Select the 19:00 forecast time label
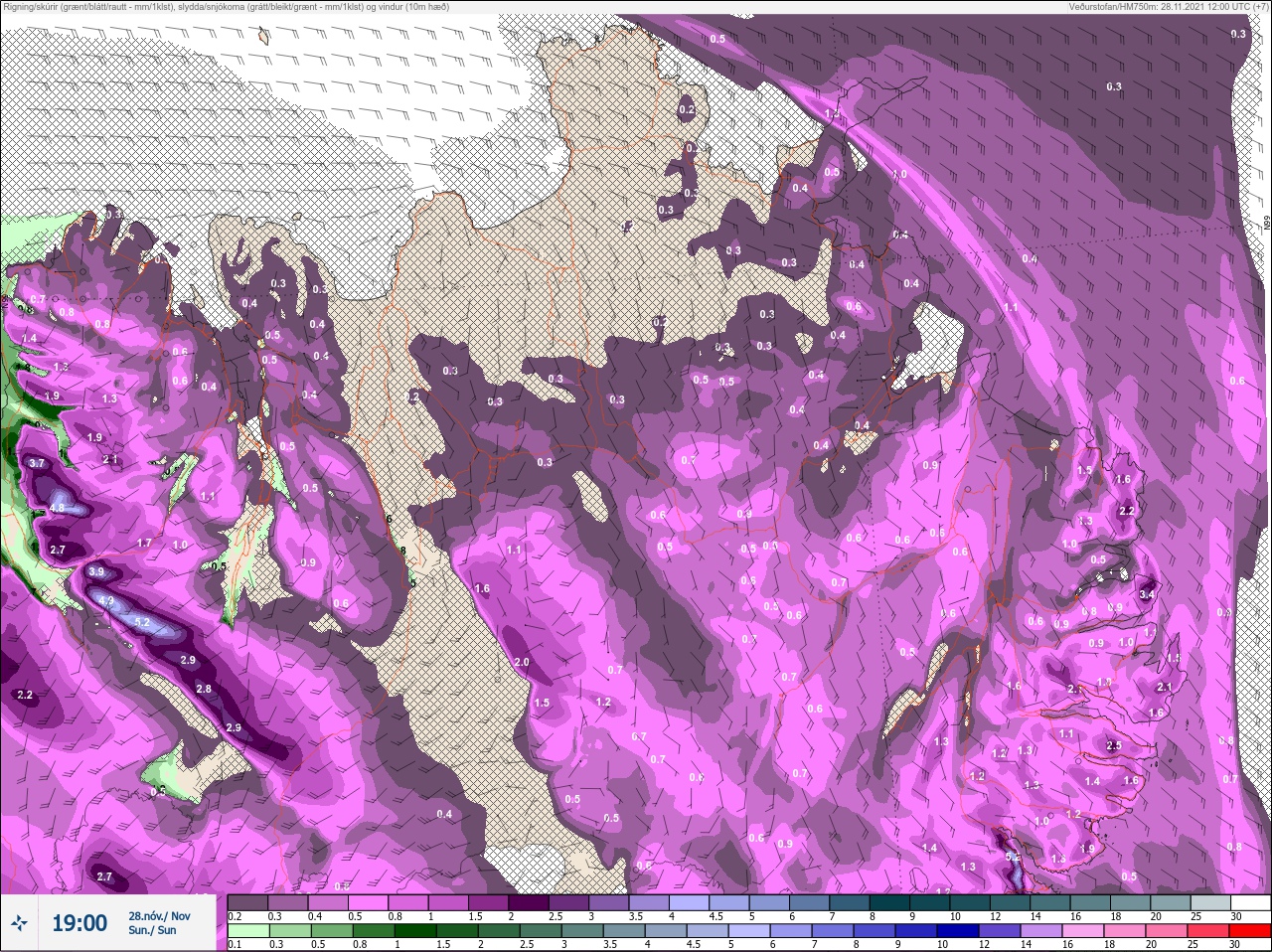Screen dimensions: 1272x952 coord(79,923)
